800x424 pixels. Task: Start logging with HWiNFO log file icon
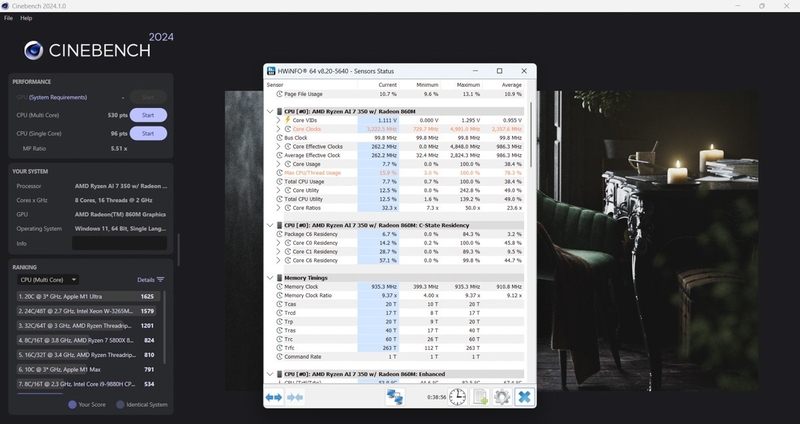pyautogui.click(x=480, y=397)
